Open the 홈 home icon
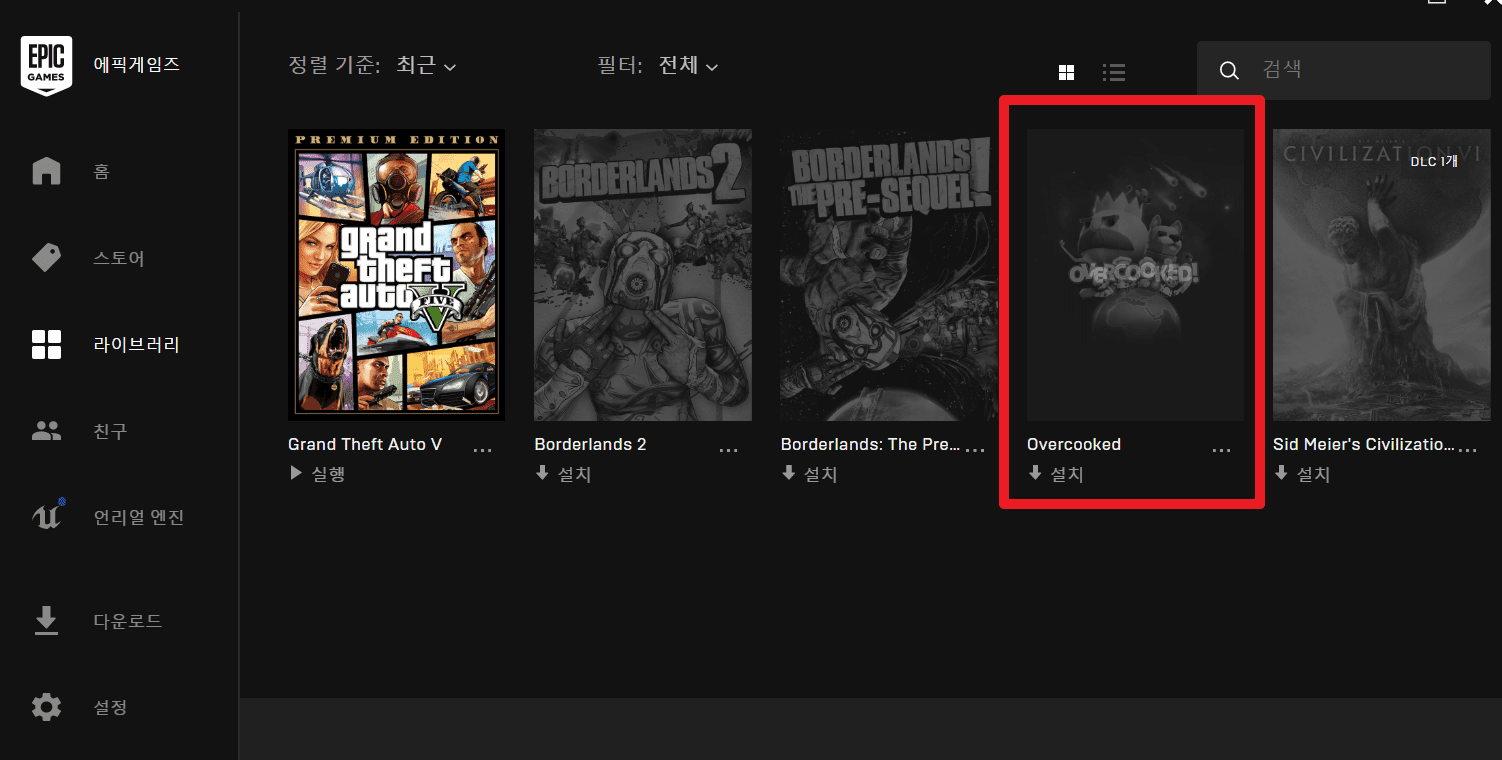 (x=46, y=171)
